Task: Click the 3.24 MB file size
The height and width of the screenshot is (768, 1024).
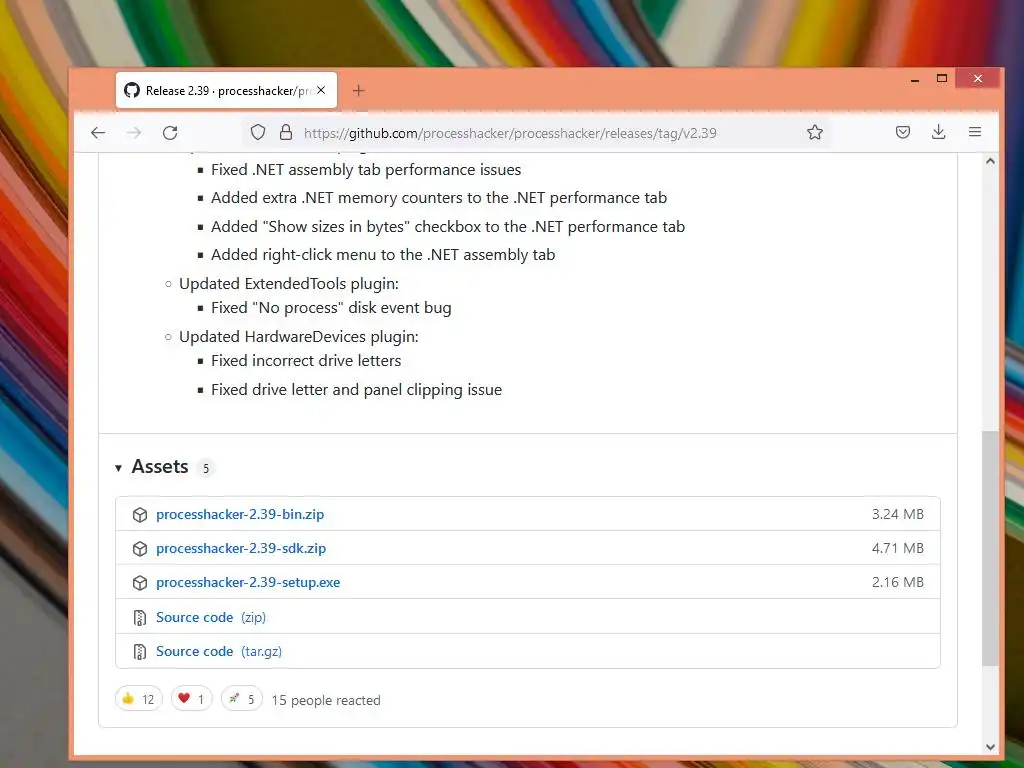Action: point(897,515)
